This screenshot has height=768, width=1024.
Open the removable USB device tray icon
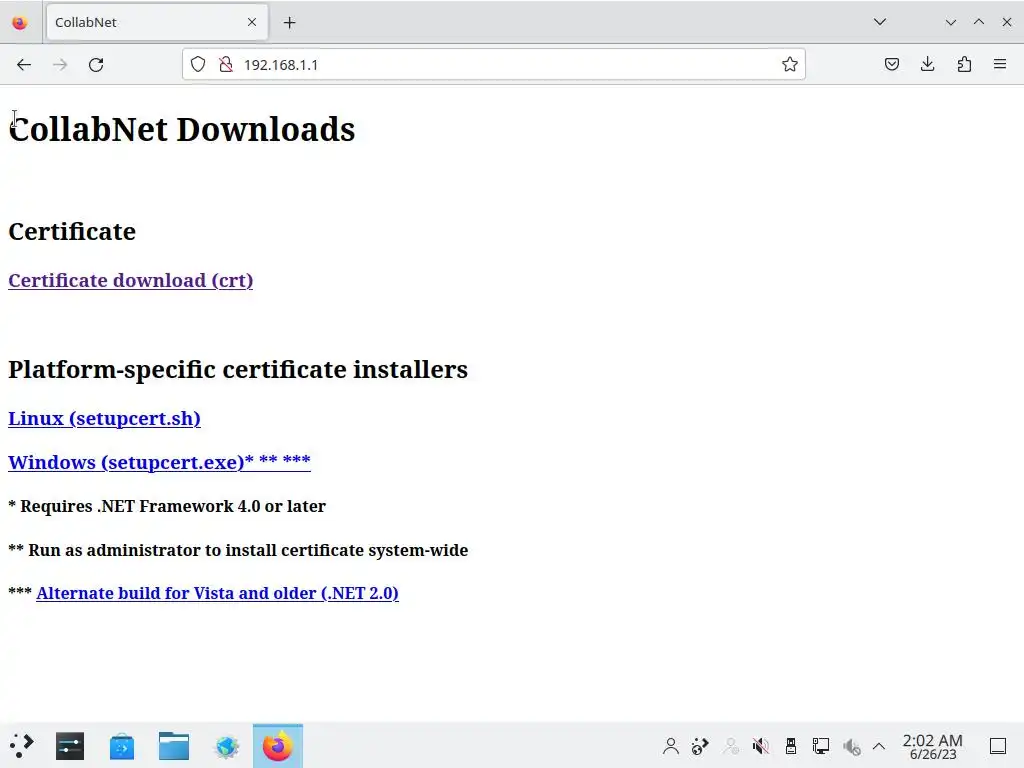[x=790, y=746]
